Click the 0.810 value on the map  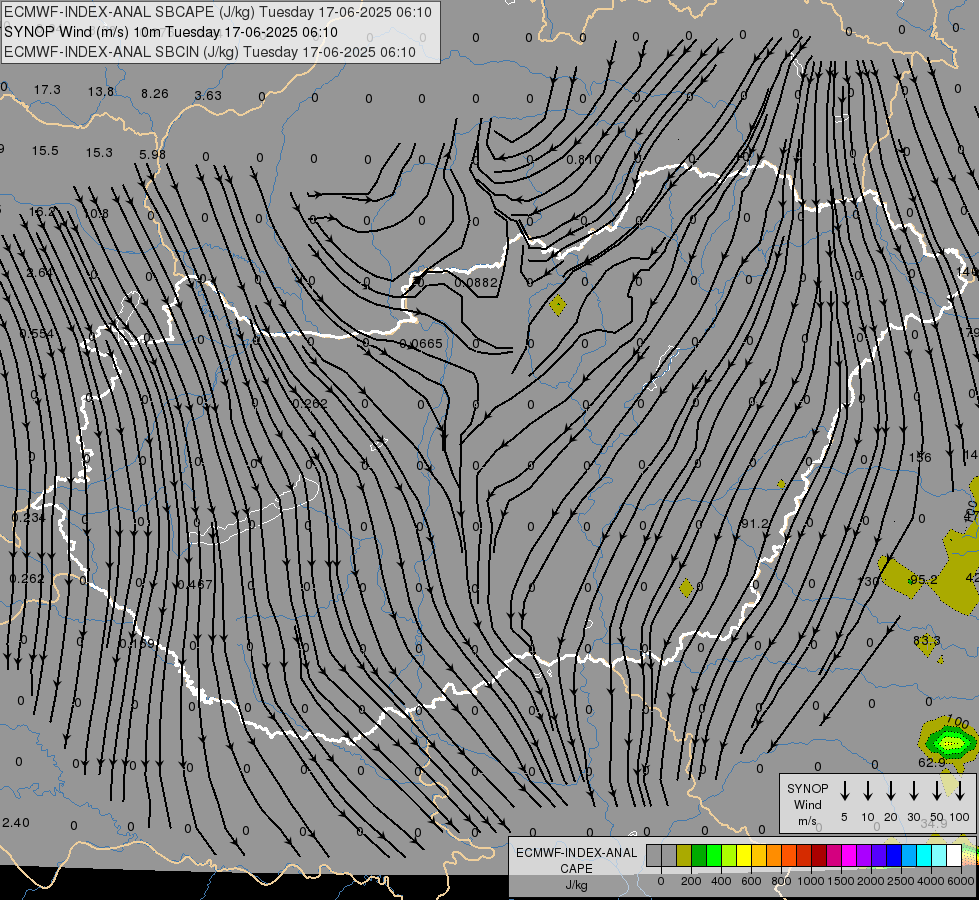584,160
